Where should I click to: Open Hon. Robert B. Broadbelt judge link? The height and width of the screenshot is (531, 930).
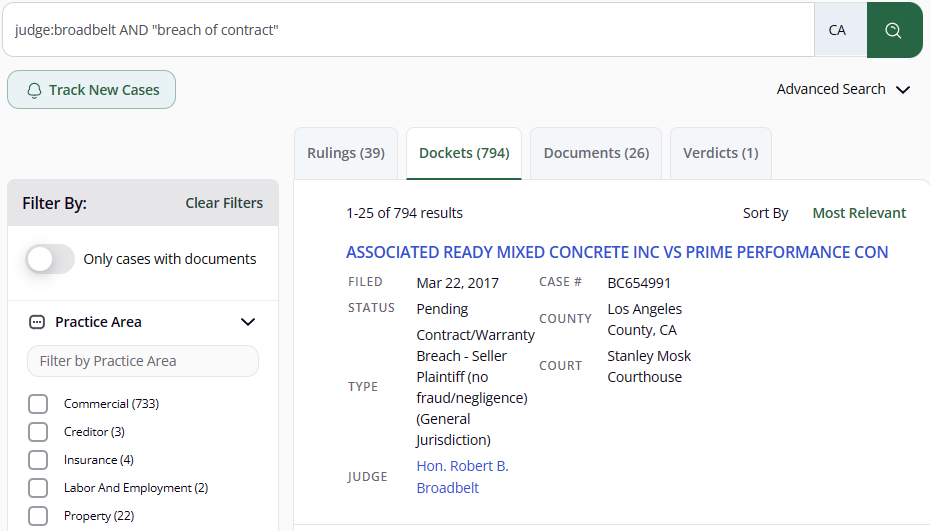point(463,477)
